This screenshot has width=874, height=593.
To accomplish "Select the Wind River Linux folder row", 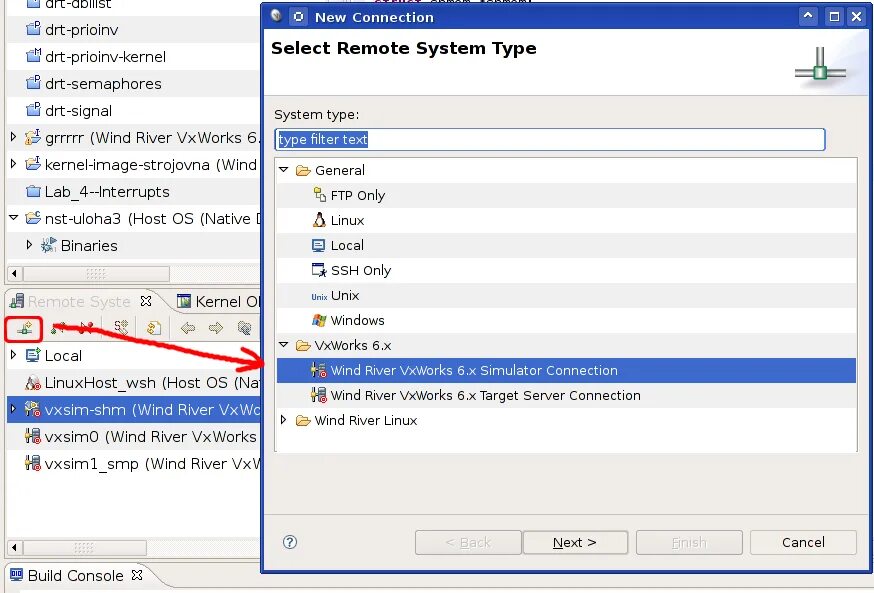I will pyautogui.click(x=566, y=420).
